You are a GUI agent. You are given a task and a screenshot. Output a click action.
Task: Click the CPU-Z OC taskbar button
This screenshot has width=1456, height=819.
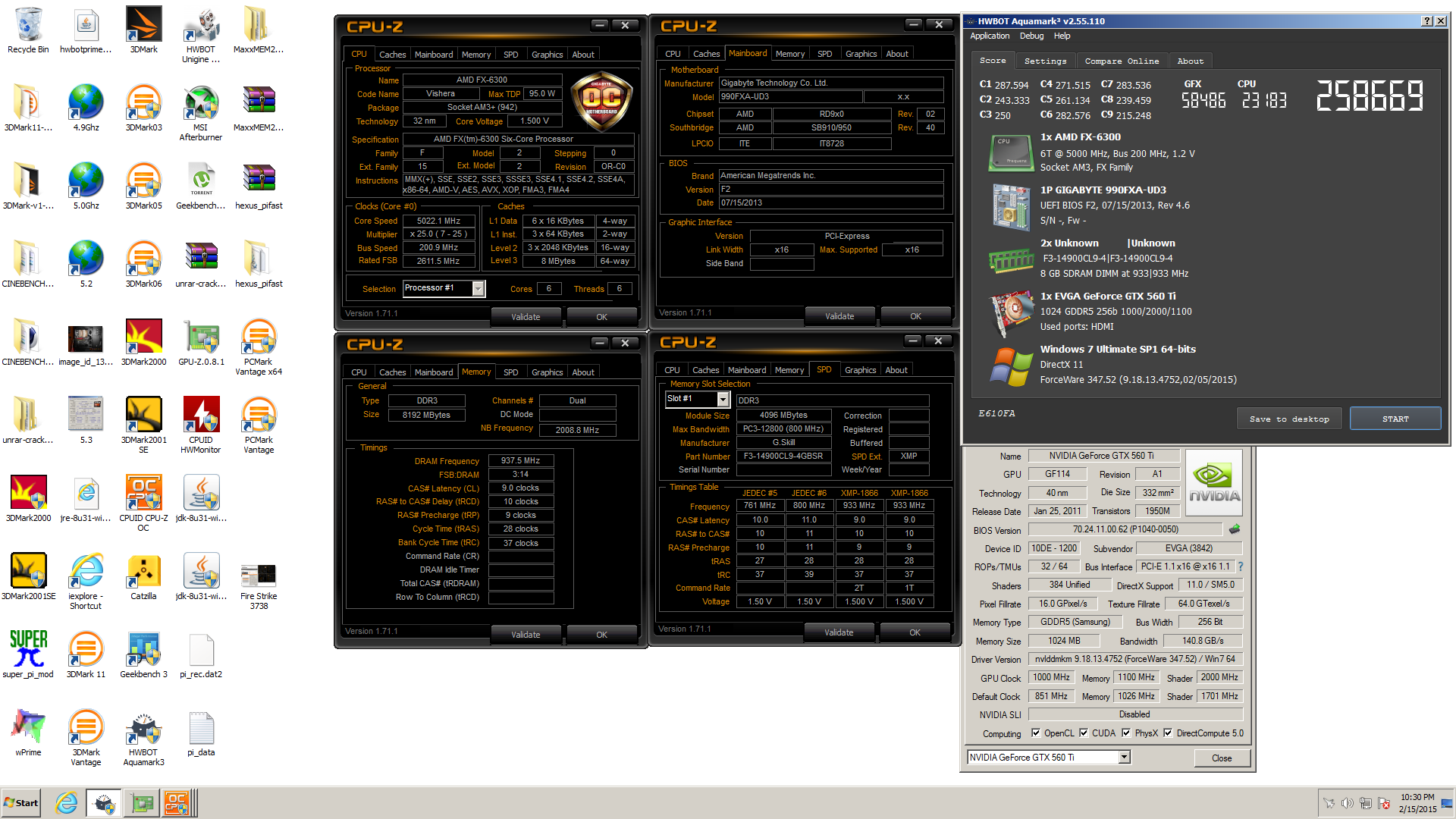click(x=177, y=803)
